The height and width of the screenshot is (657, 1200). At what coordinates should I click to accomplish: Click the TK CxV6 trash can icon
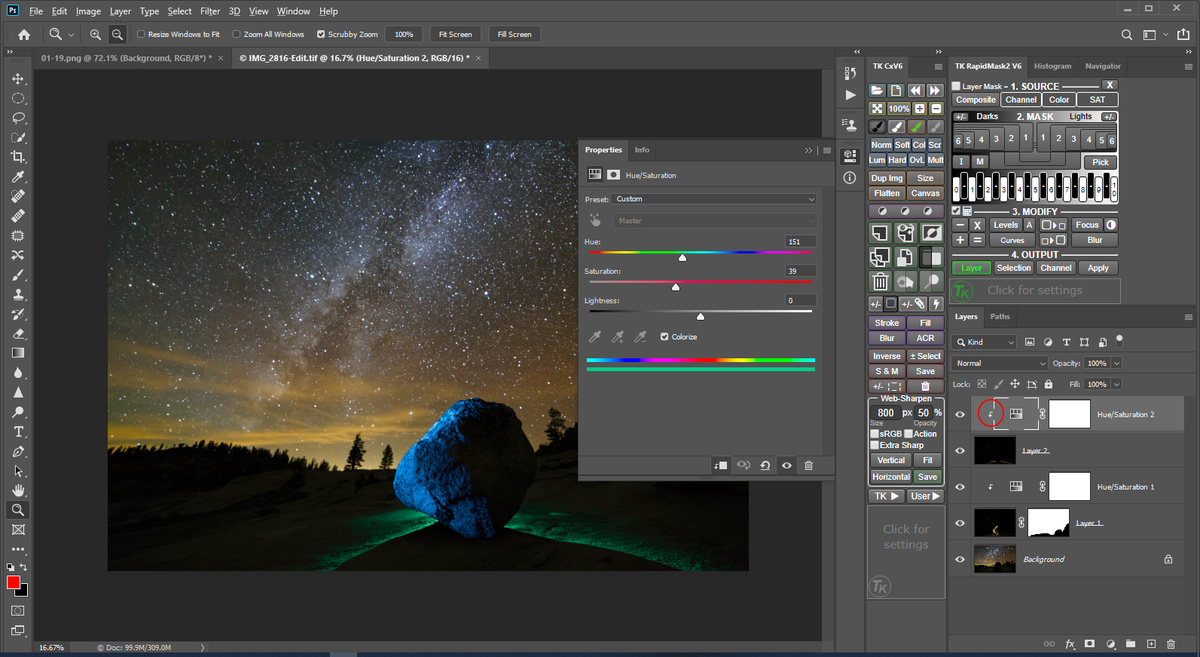click(x=880, y=282)
